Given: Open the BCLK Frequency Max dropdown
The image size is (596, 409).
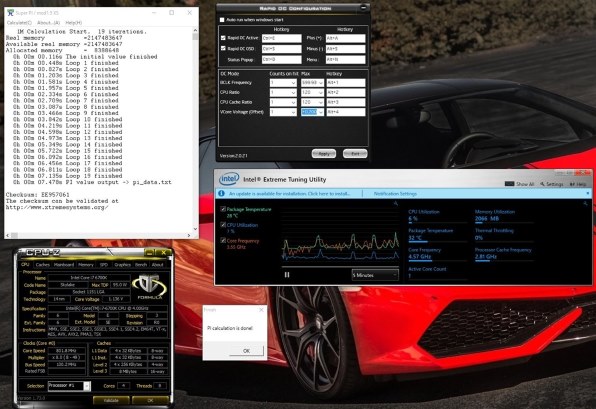Looking at the screenshot, I should pyautogui.click(x=312, y=83).
